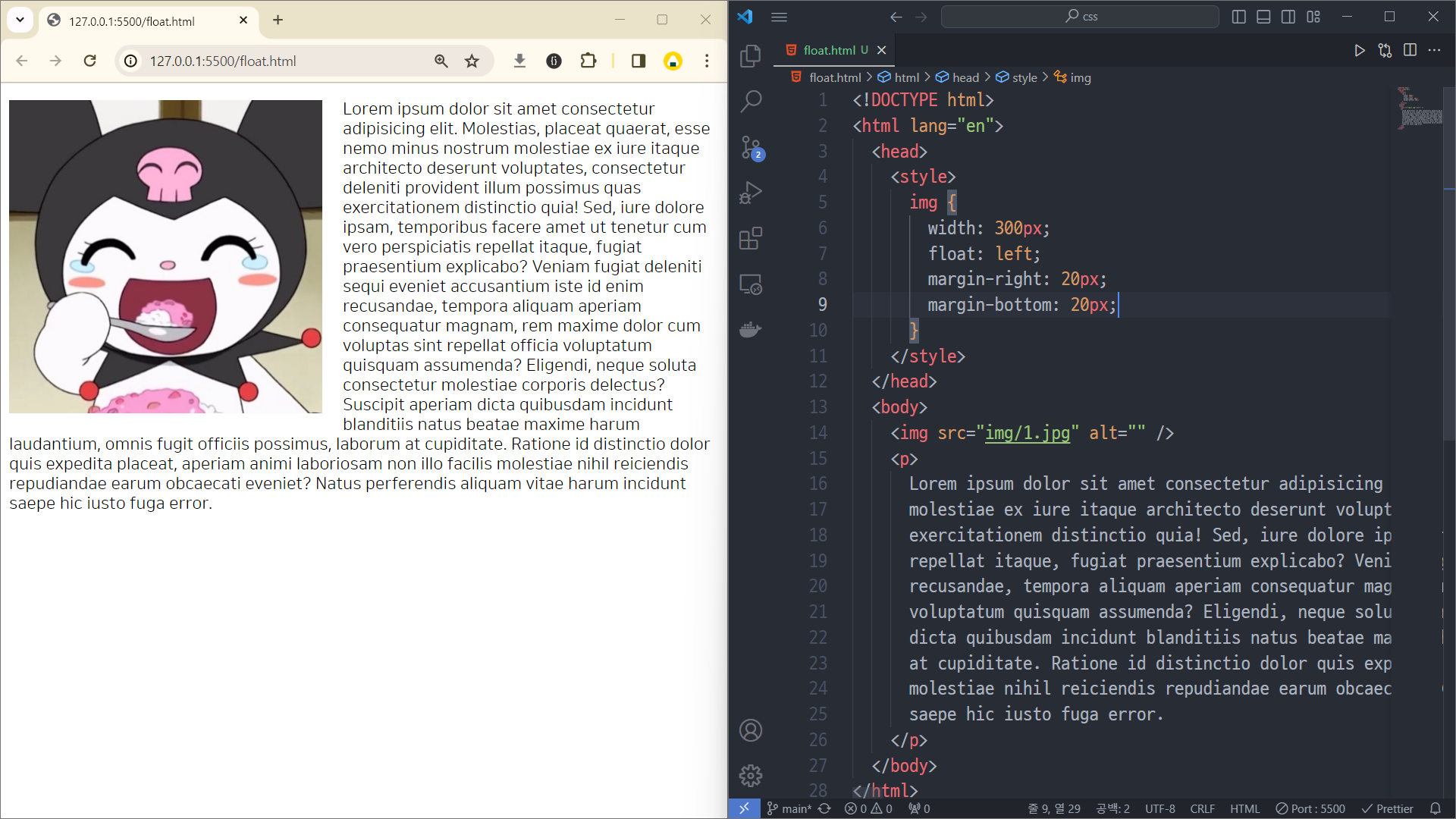Toggle the bottom panel layout

(1263, 17)
